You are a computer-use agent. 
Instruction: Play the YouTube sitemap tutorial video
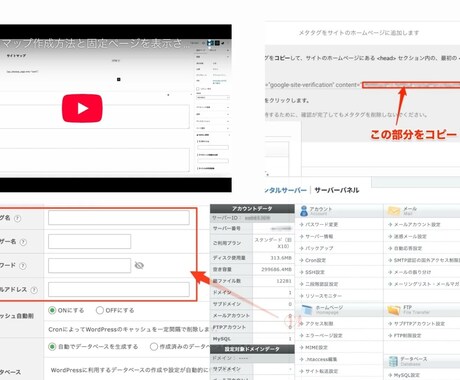click(x=82, y=108)
